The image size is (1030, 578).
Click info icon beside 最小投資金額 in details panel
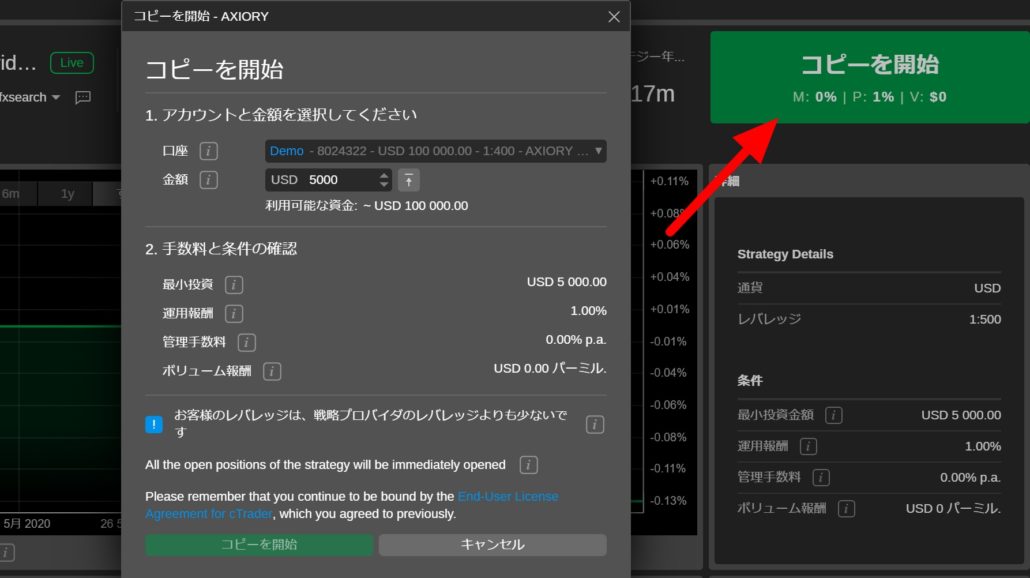click(834, 415)
